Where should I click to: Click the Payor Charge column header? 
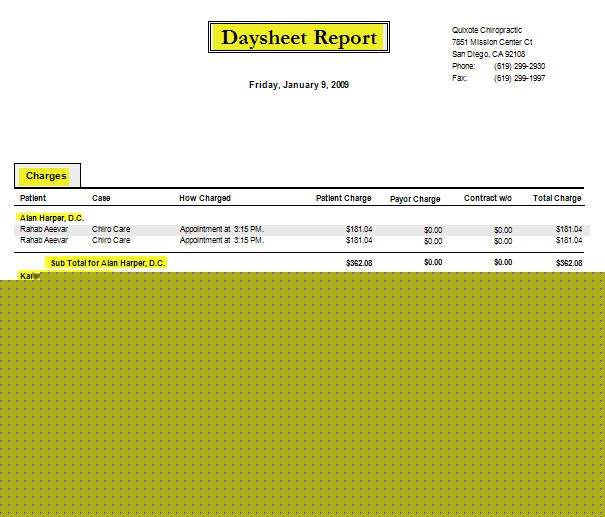(x=415, y=199)
